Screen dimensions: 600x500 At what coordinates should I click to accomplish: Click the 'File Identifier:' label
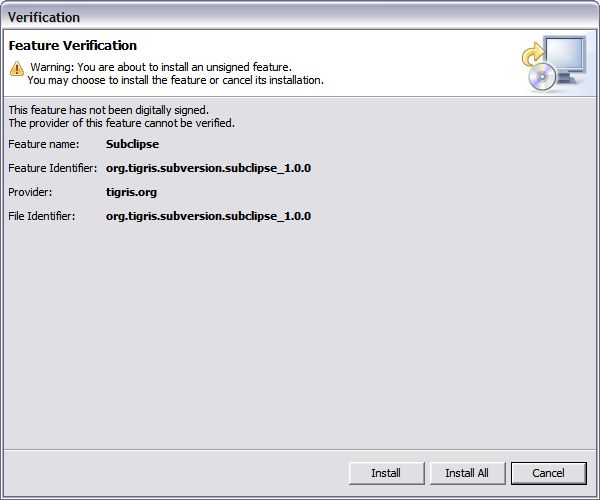pyautogui.click(x=42, y=216)
